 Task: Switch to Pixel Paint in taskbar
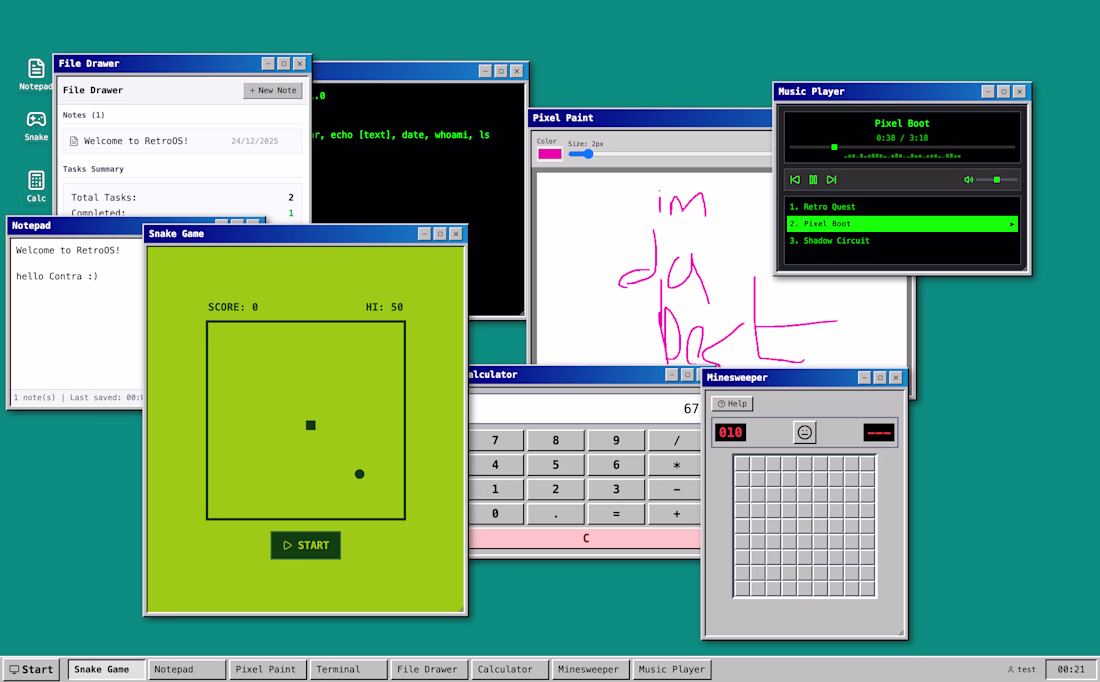[267, 669]
